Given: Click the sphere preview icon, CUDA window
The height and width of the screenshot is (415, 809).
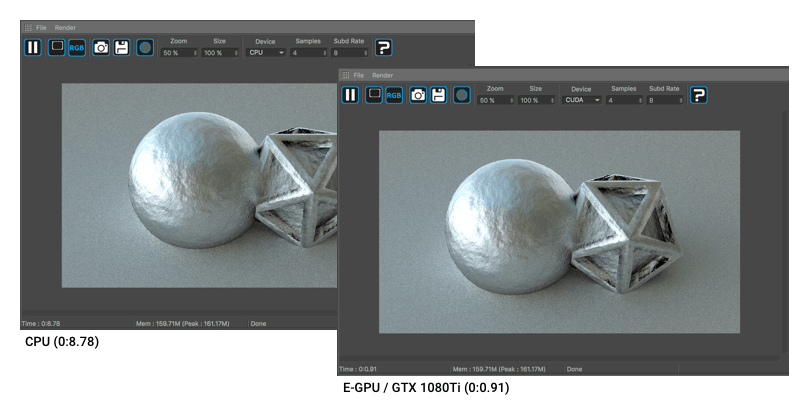Looking at the screenshot, I should [x=462, y=95].
